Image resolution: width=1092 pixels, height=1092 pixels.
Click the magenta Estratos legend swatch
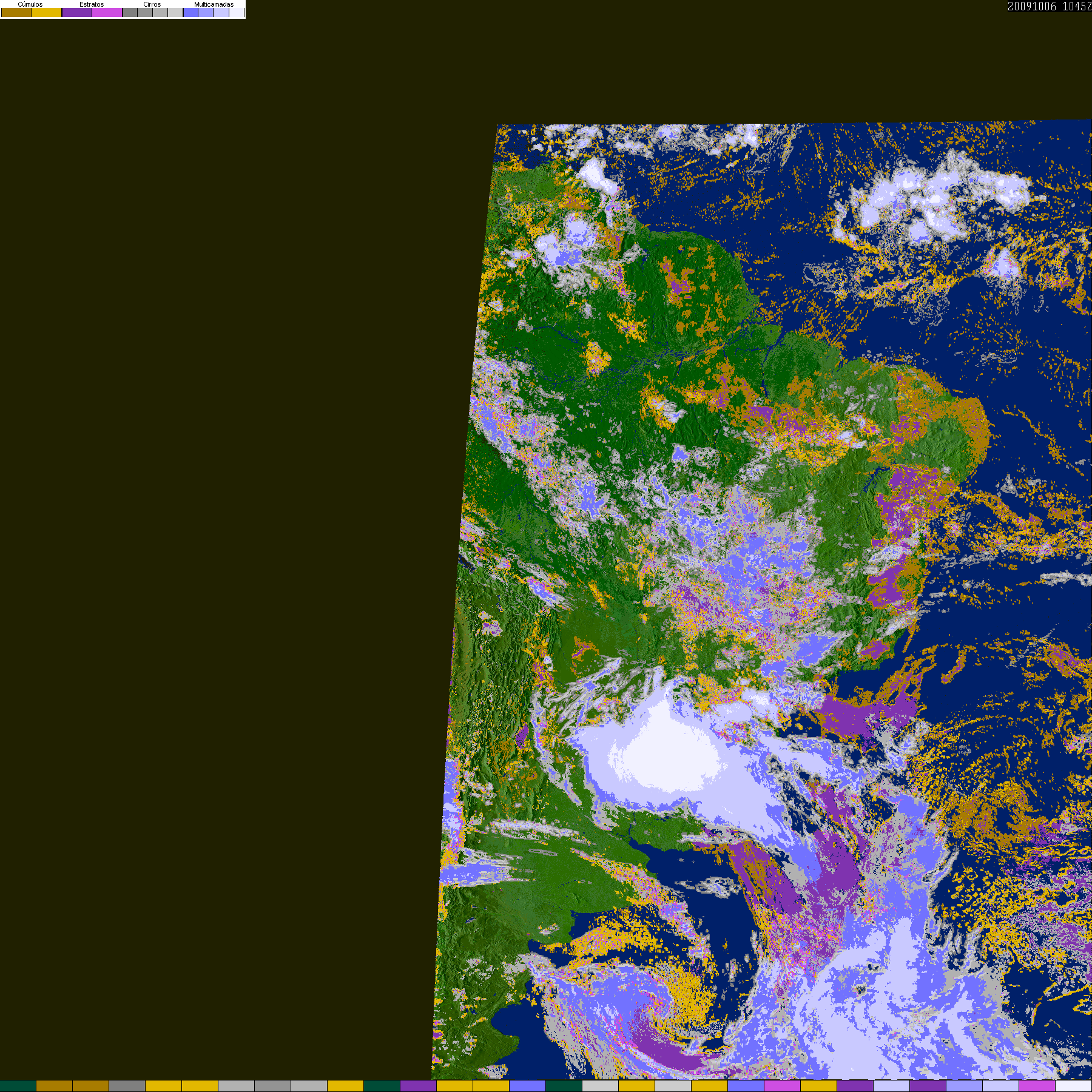click(107, 12)
